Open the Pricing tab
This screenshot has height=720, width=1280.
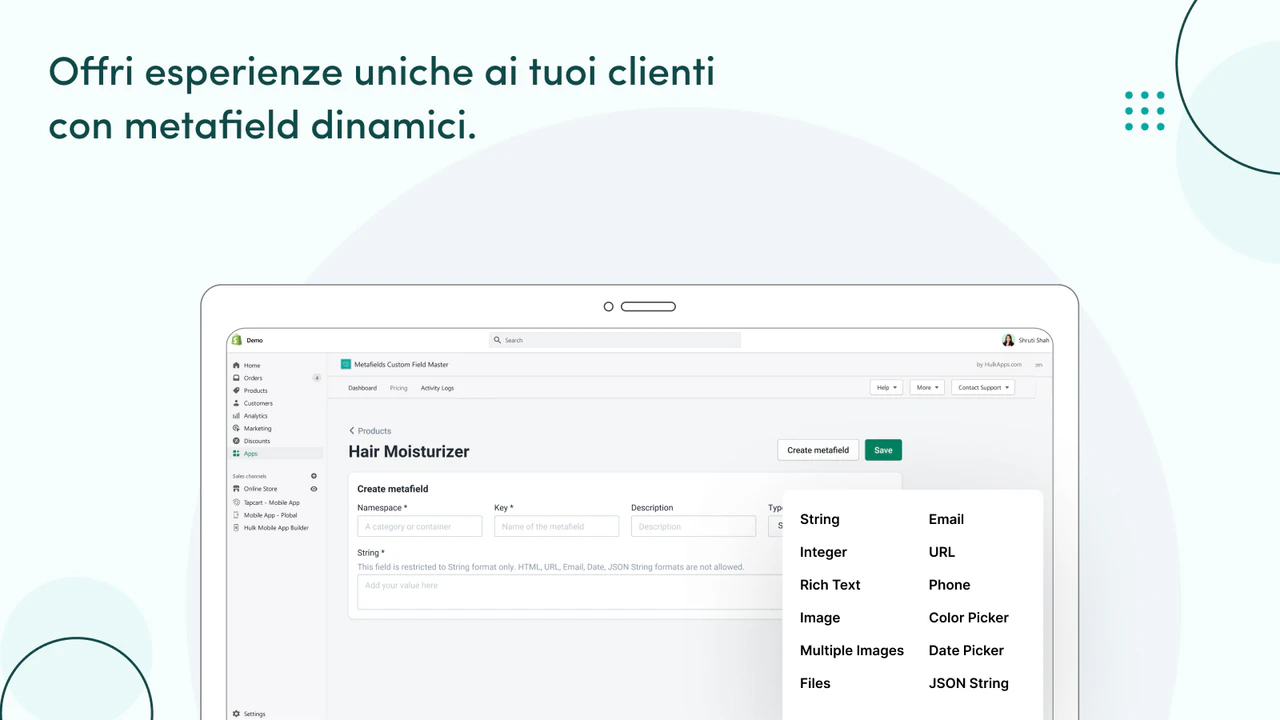tap(399, 388)
